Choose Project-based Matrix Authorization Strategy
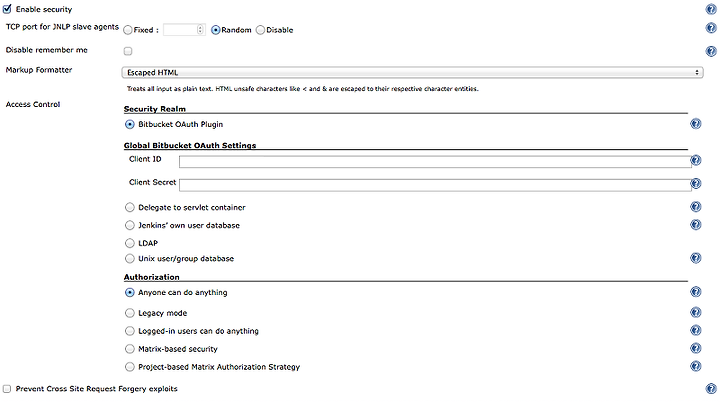The image size is (720, 402). [x=129, y=367]
